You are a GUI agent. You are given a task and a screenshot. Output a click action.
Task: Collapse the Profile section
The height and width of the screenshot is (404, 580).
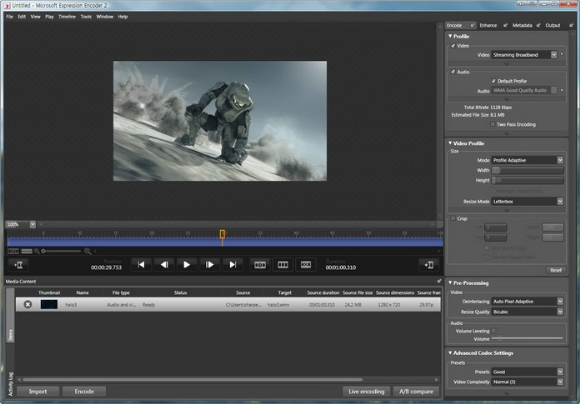click(x=450, y=36)
